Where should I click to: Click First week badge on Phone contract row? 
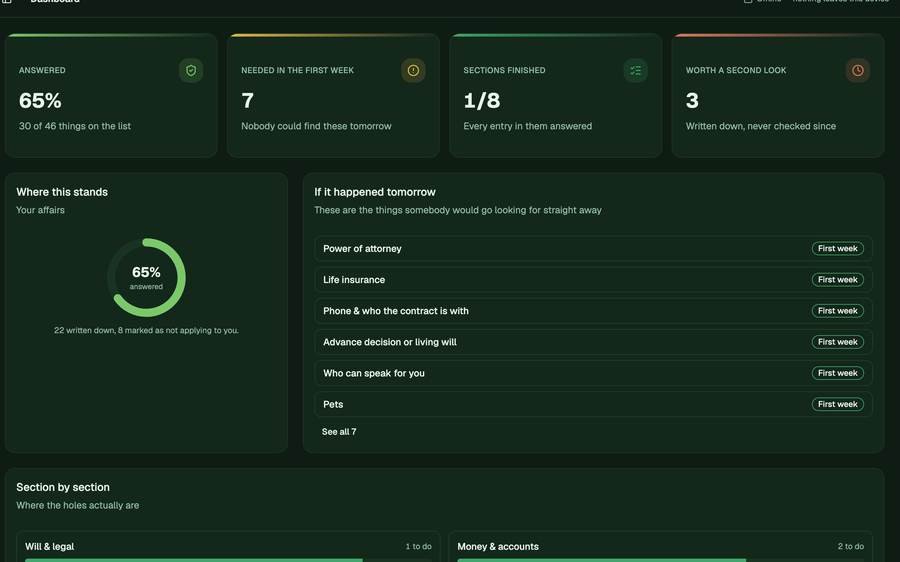pyautogui.click(x=837, y=311)
